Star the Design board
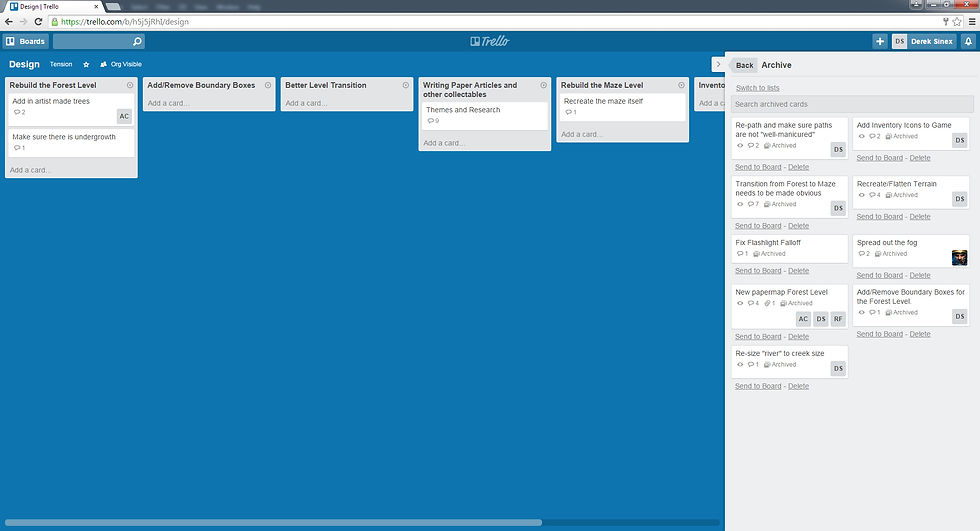Image resolution: width=980 pixels, height=531 pixels. 86,64
